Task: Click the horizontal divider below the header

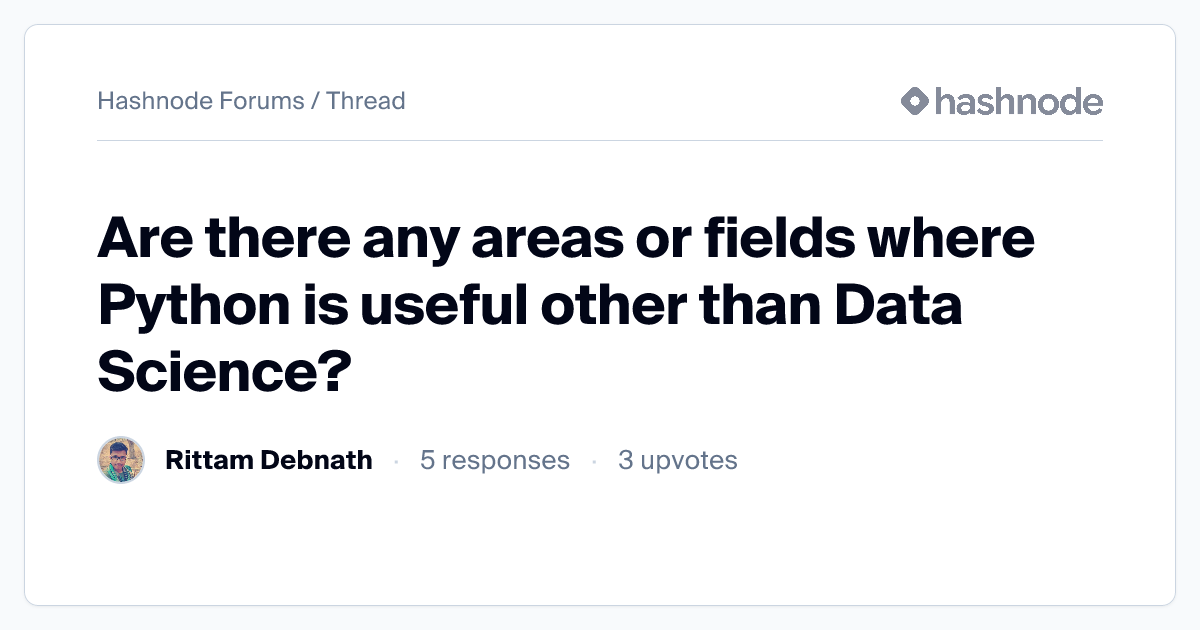Action: [x=600, y=141]
